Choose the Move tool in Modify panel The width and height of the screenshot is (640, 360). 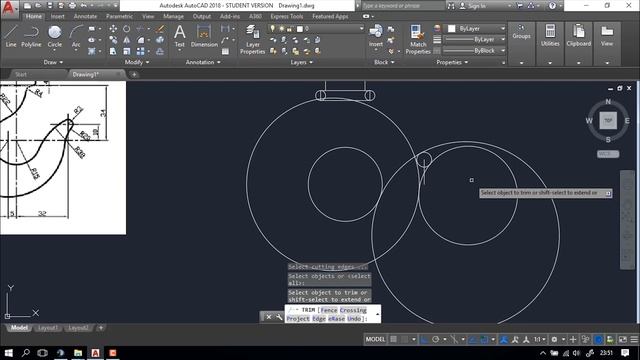click(x=113, y=29)
